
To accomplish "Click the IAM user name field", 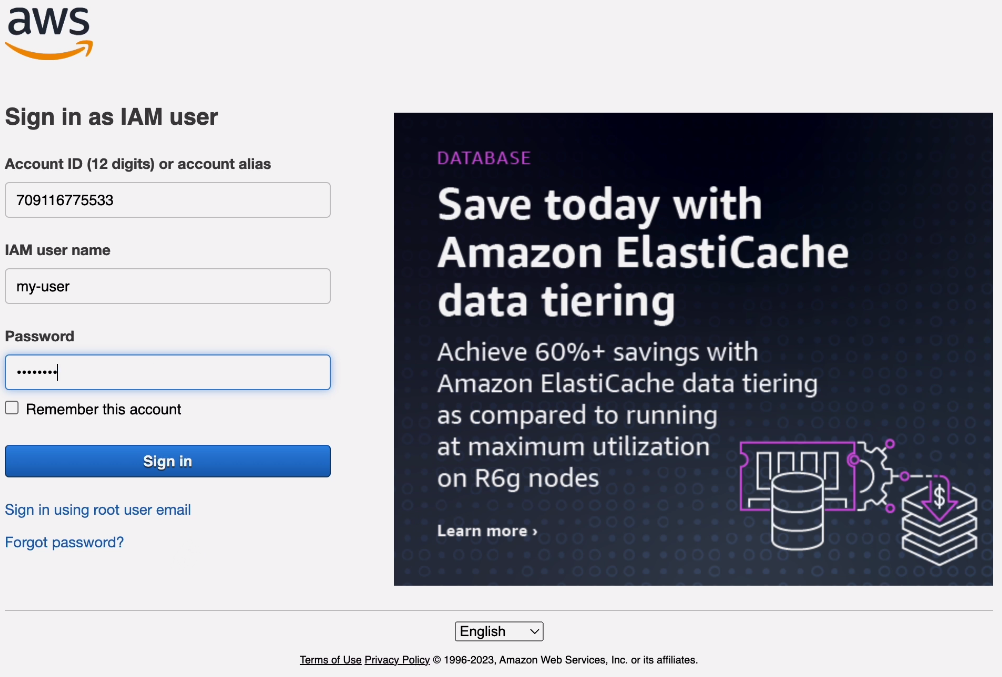I will click(167, 286).
